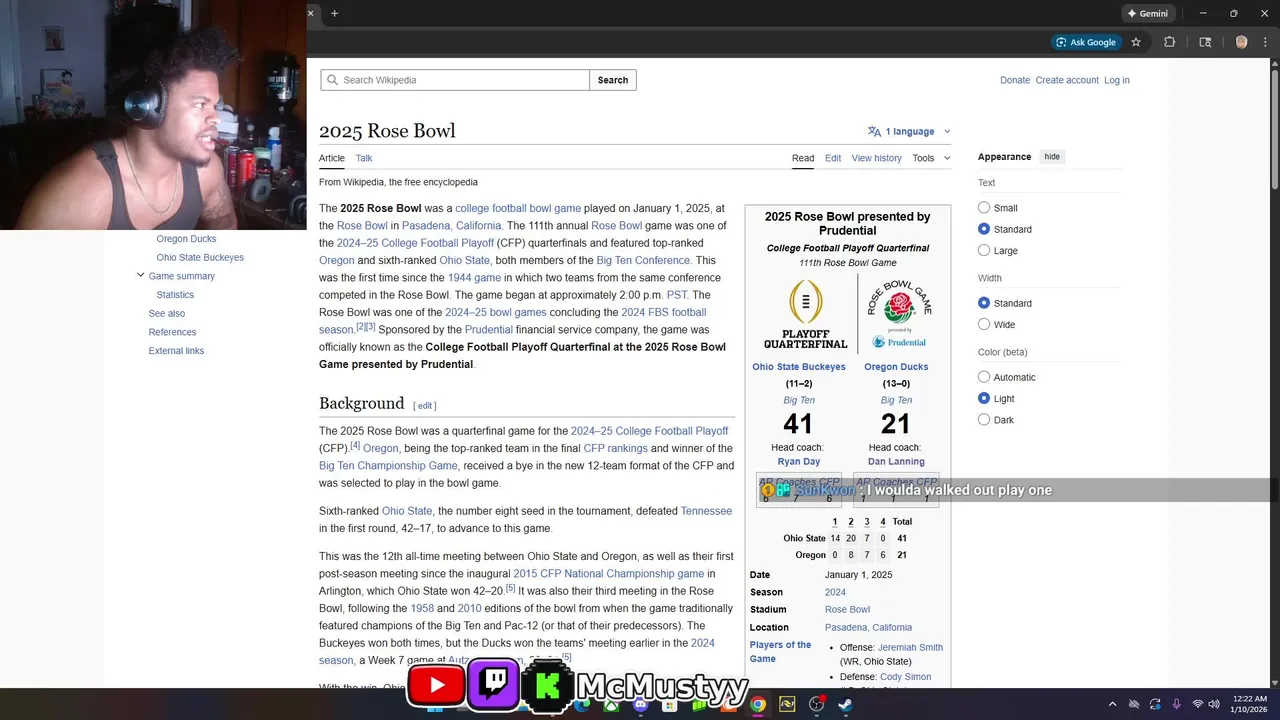The height and width of the screenshot is (720, 1280).
Task: Select Light color mode
Action: (984, 398)
